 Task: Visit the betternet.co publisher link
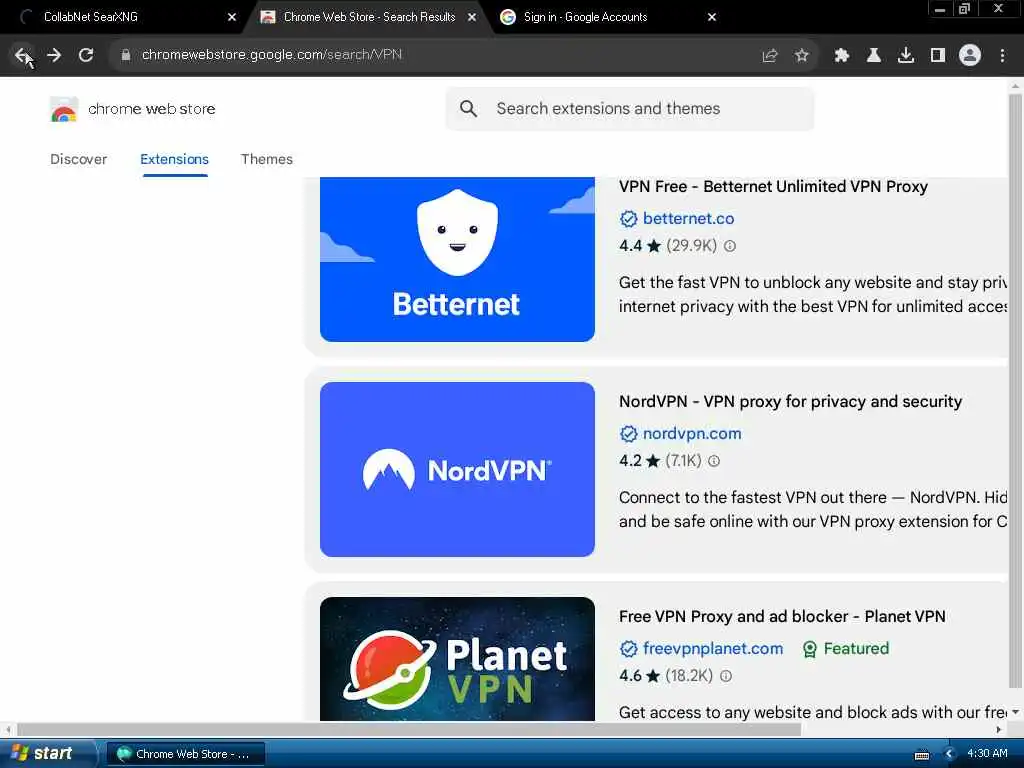688,219
